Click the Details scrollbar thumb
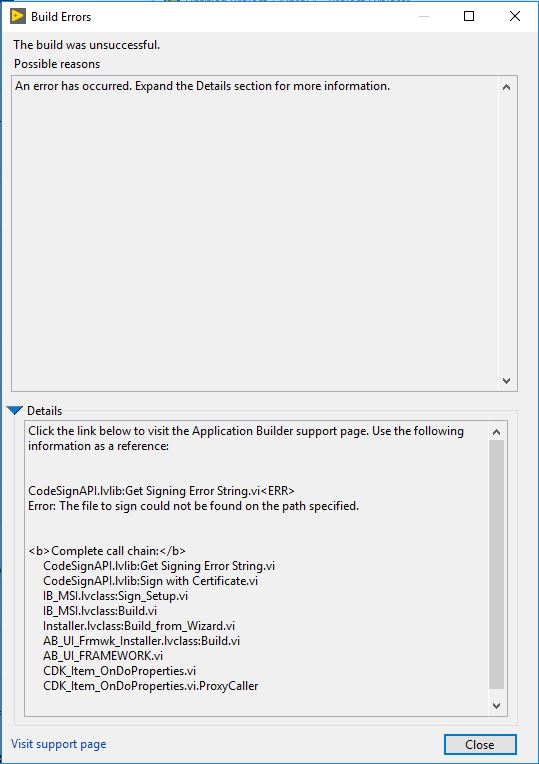 (497, 564)
